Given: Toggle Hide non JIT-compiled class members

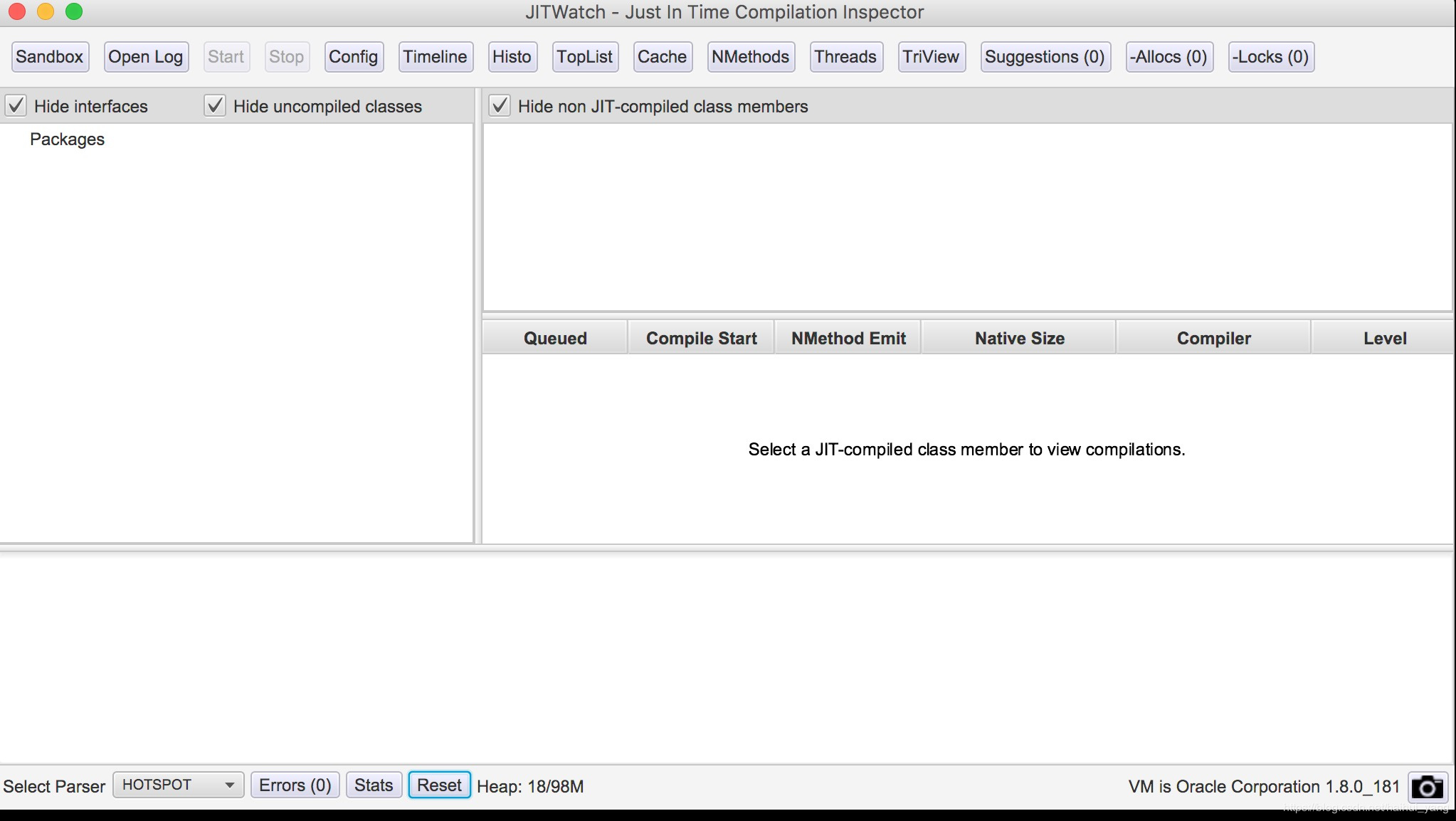Looking at the screenshot, I should pos(500,106).
